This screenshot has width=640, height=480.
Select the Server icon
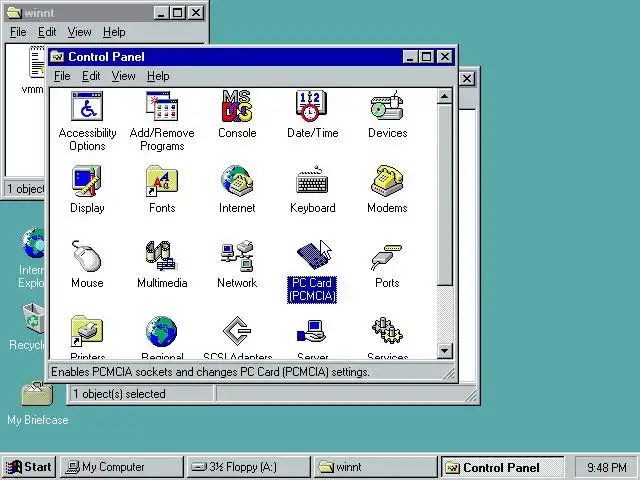click(312, 331)
